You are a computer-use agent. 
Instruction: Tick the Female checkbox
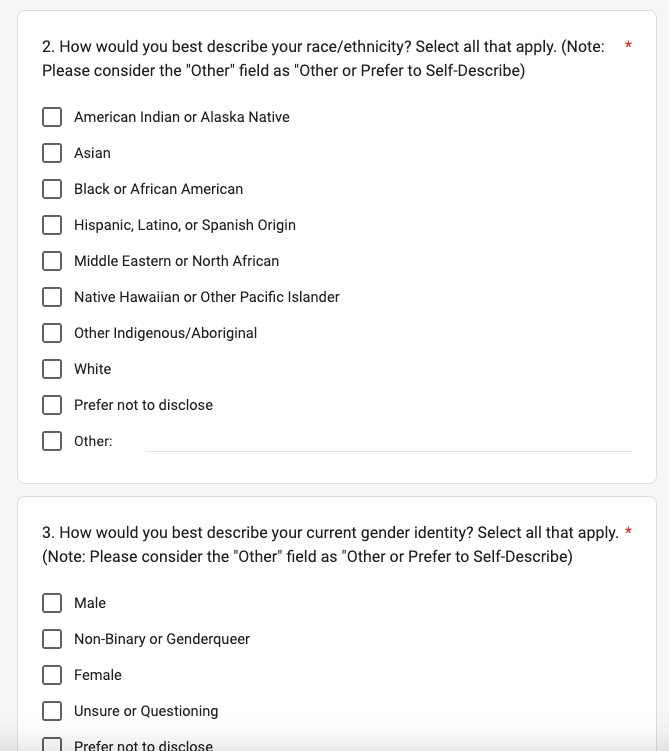click(x=52, y=675)
